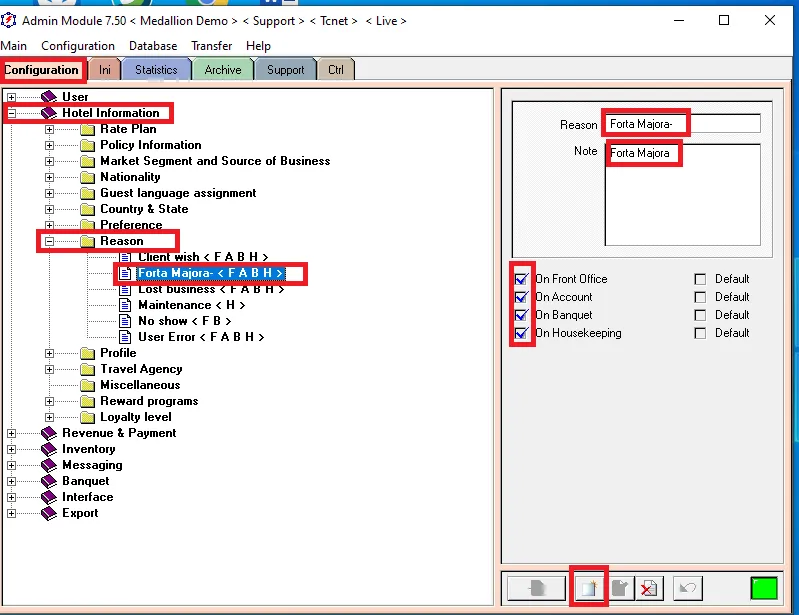Open the Main menu
Image resolution: width=799 pixels, height=615 pixels.
click(14, 46)
